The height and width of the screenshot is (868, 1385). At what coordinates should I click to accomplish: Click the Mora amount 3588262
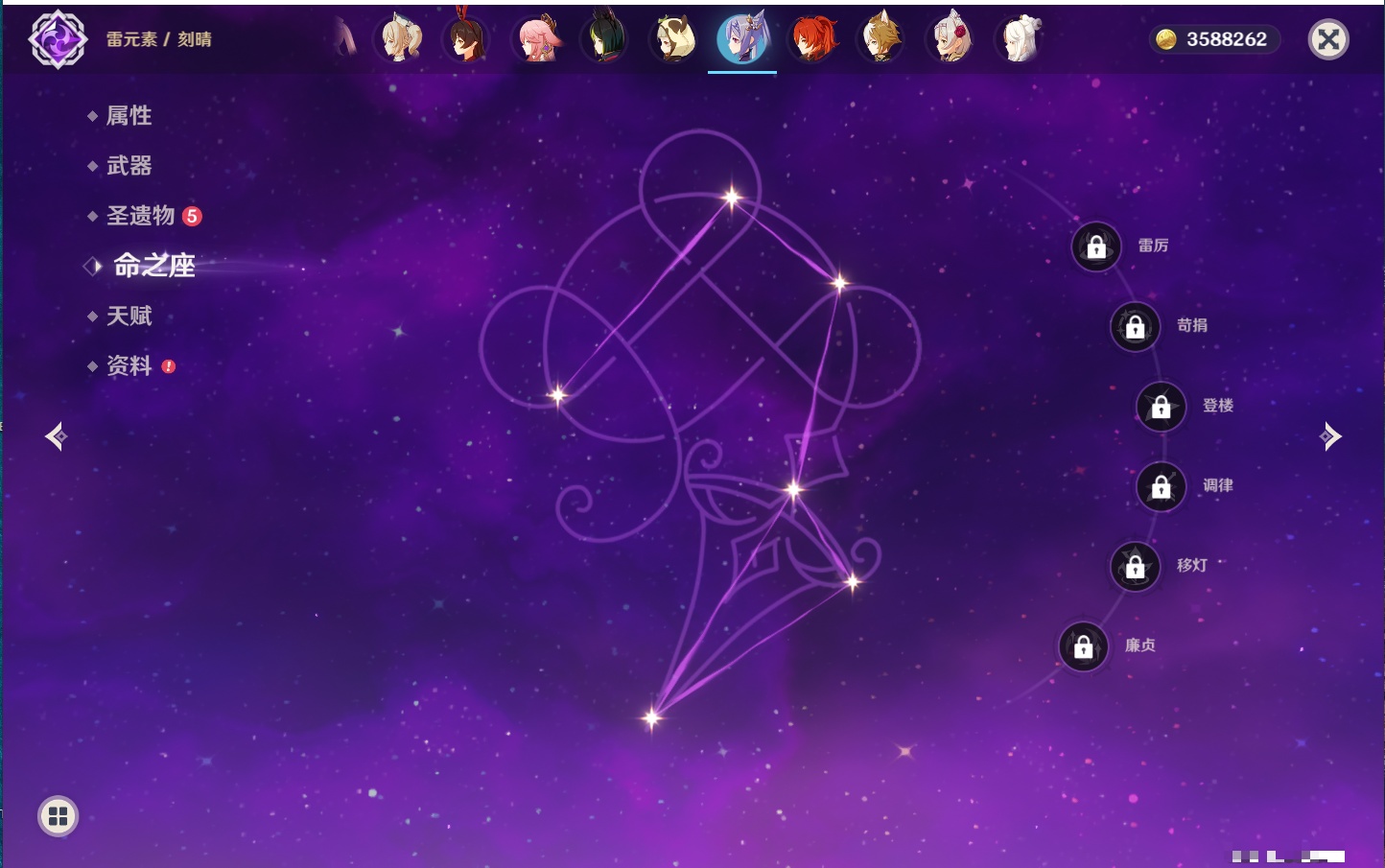(x=1227, y=39)
